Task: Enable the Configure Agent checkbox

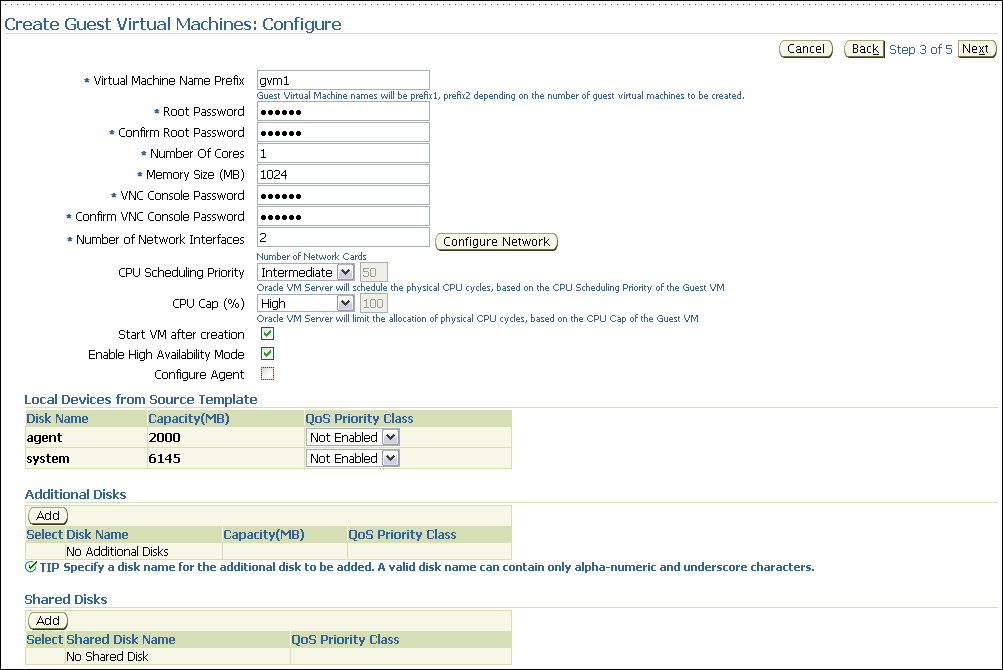Action: point(267,374)
